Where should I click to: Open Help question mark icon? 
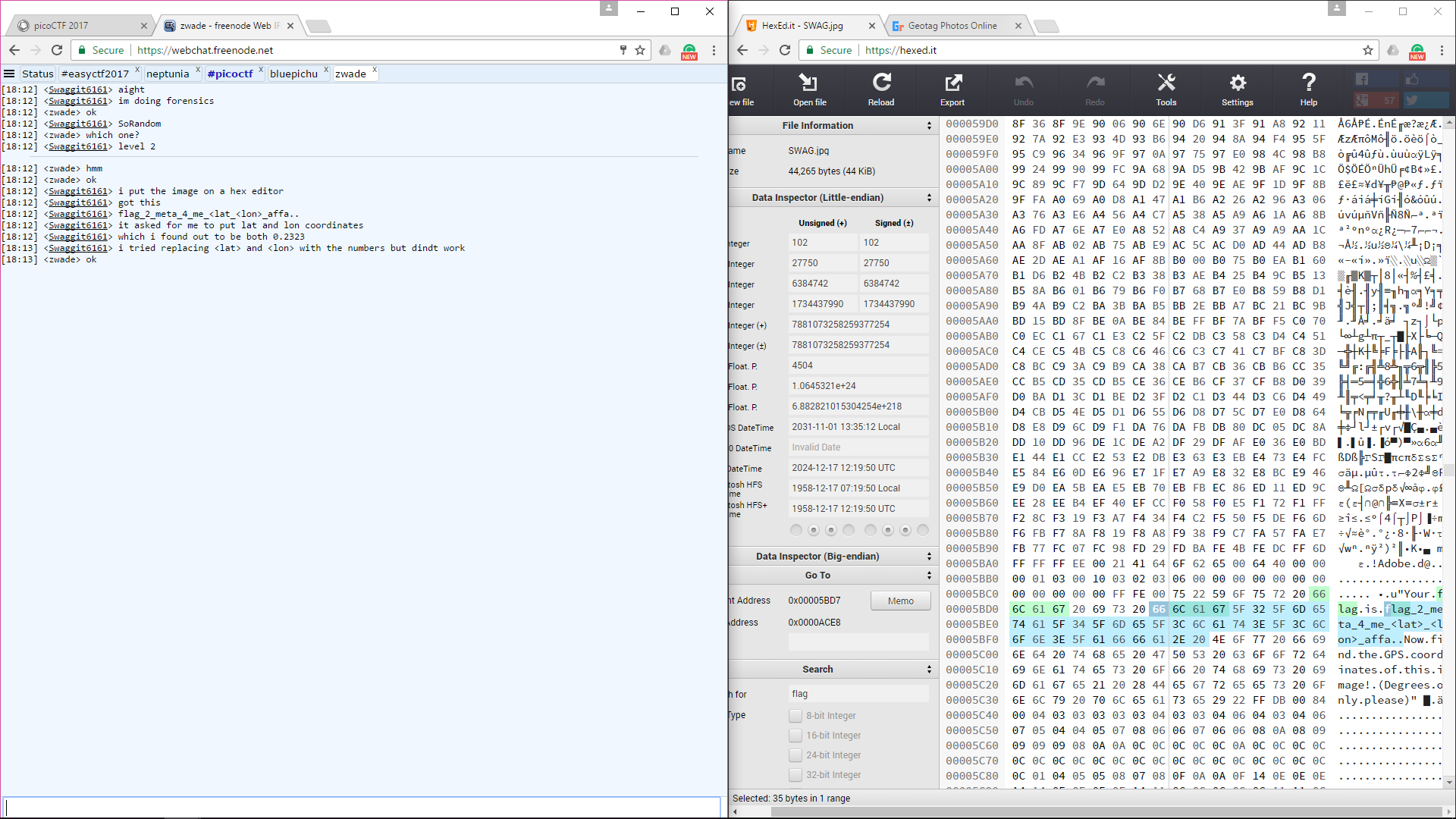point(1309,82)
